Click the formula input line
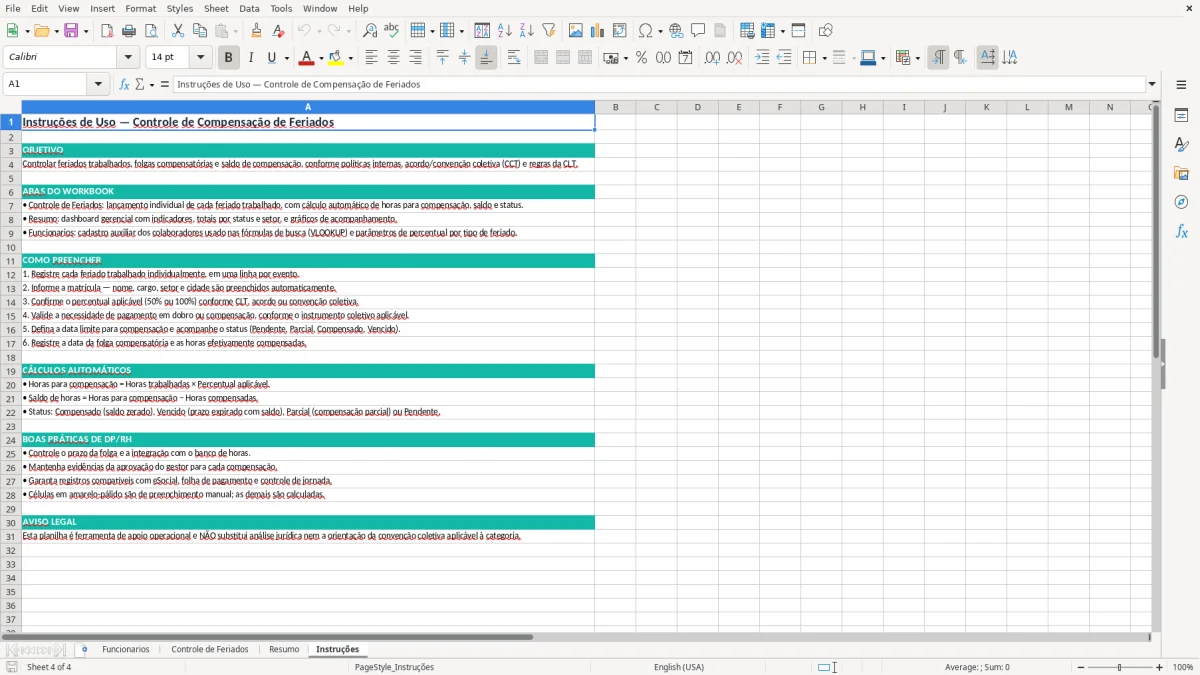This screenshot has width=1200, height=675. [x=659, y=84]
